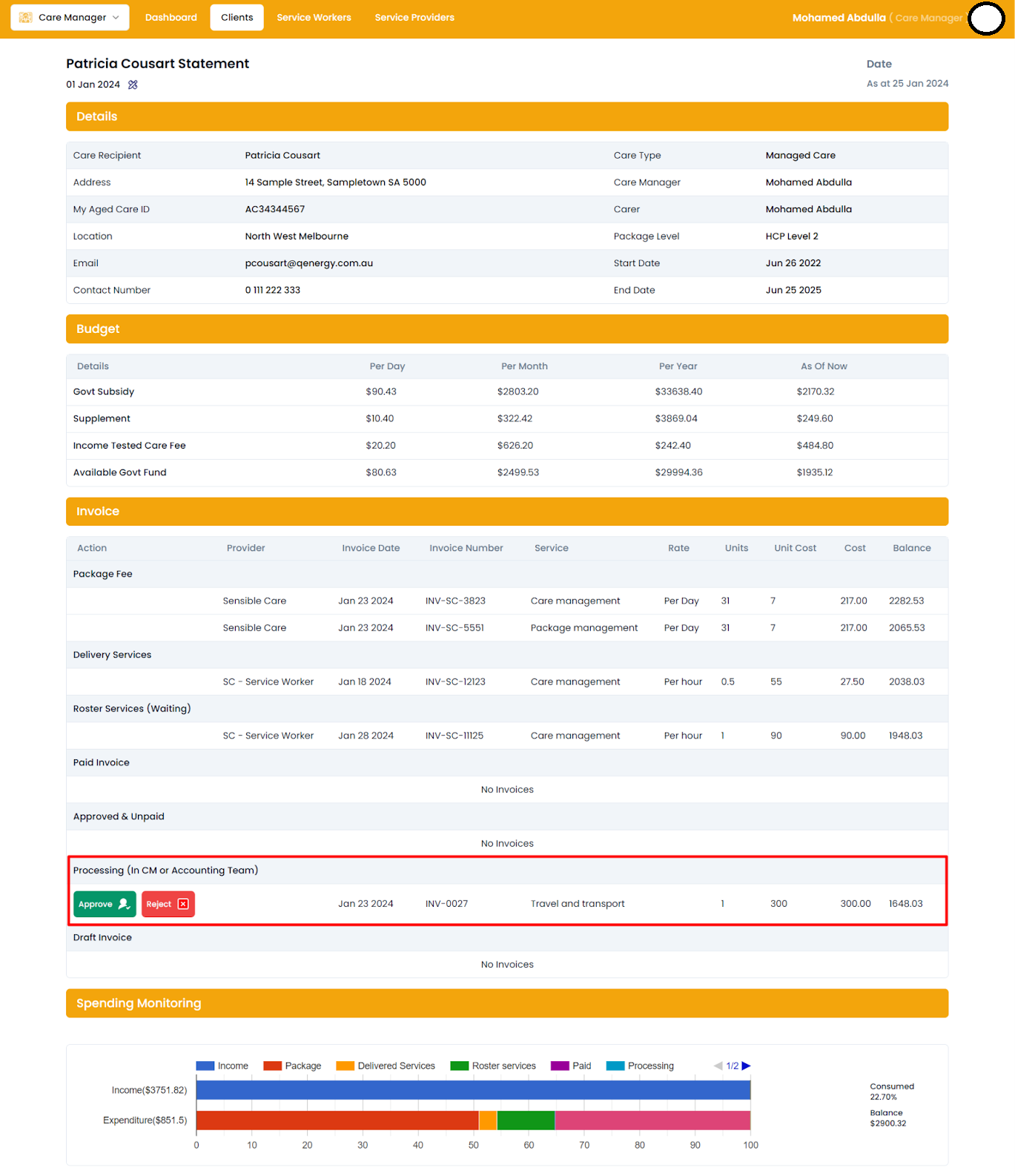This screenshot has height=1176, width=1015.
Task: Click the Care Manager role icon in header
Action: point(26,17)
